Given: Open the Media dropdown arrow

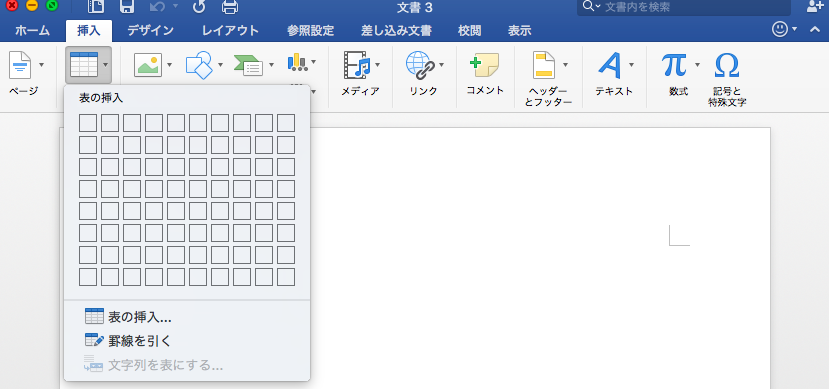Looking at the screenshot, I should [x=377, y=66].
